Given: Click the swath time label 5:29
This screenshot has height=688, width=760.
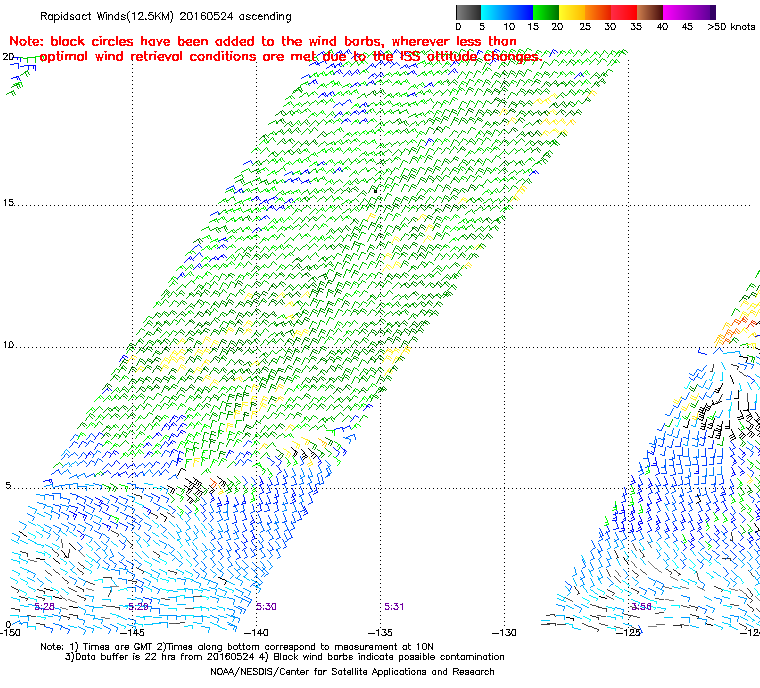Looking at the screenshot, I should (138, 607).
